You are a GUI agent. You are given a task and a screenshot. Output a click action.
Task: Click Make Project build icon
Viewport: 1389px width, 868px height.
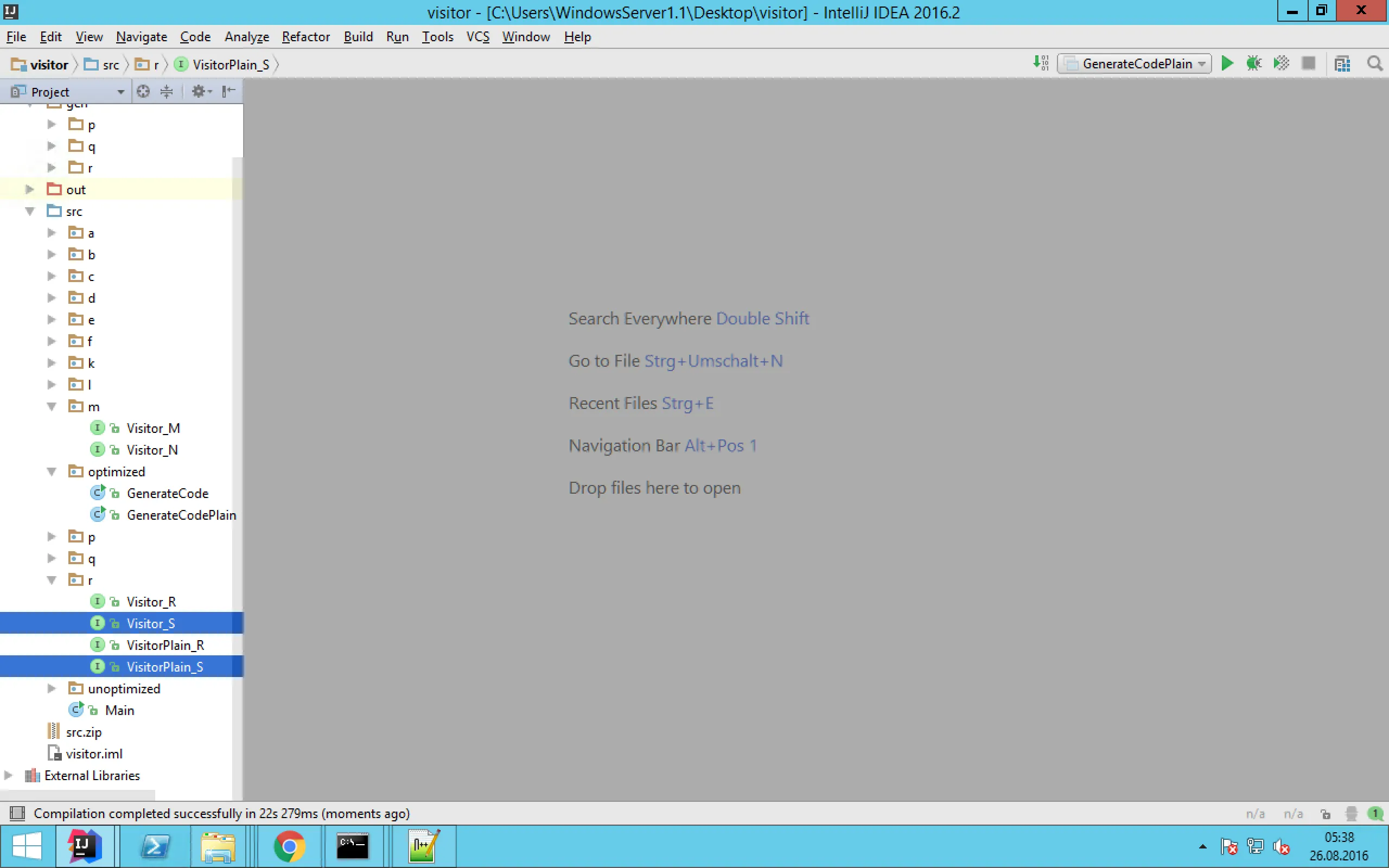click(x=1041, y=63)
